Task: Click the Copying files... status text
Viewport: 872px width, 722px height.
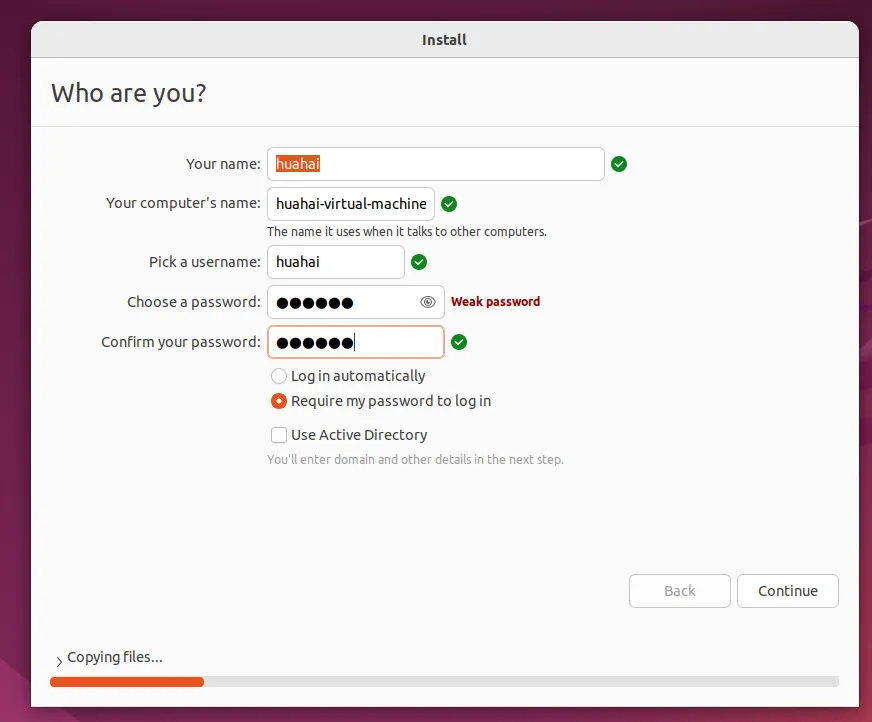Action: tap(115, 657)
